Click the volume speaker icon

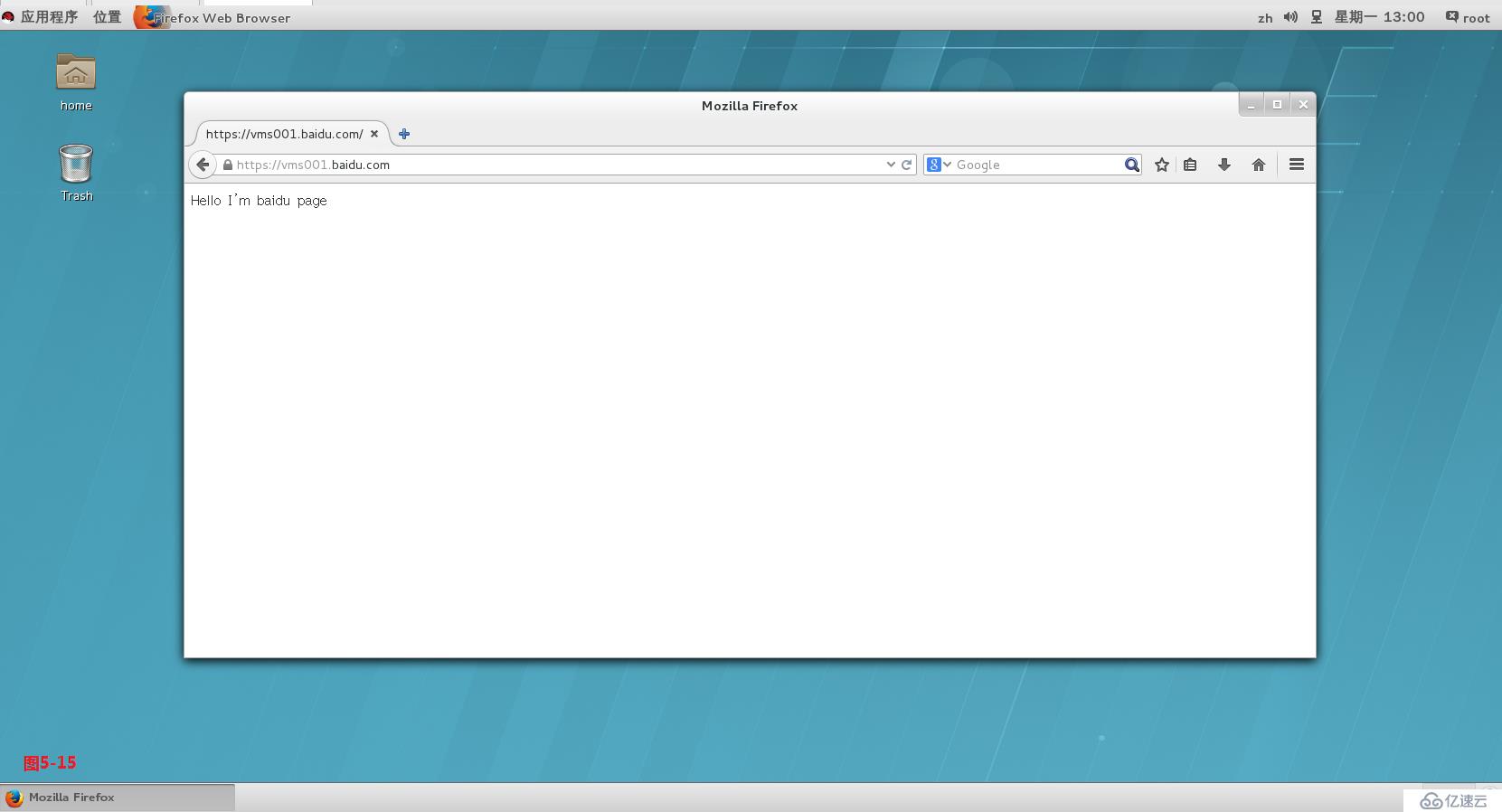coord(1290,17)
